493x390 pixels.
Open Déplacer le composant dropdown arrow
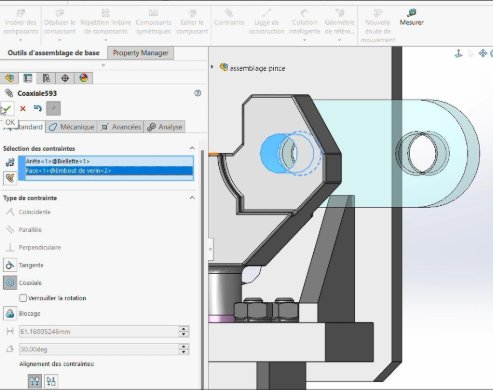pyautogui.click(x=60, y=40)
